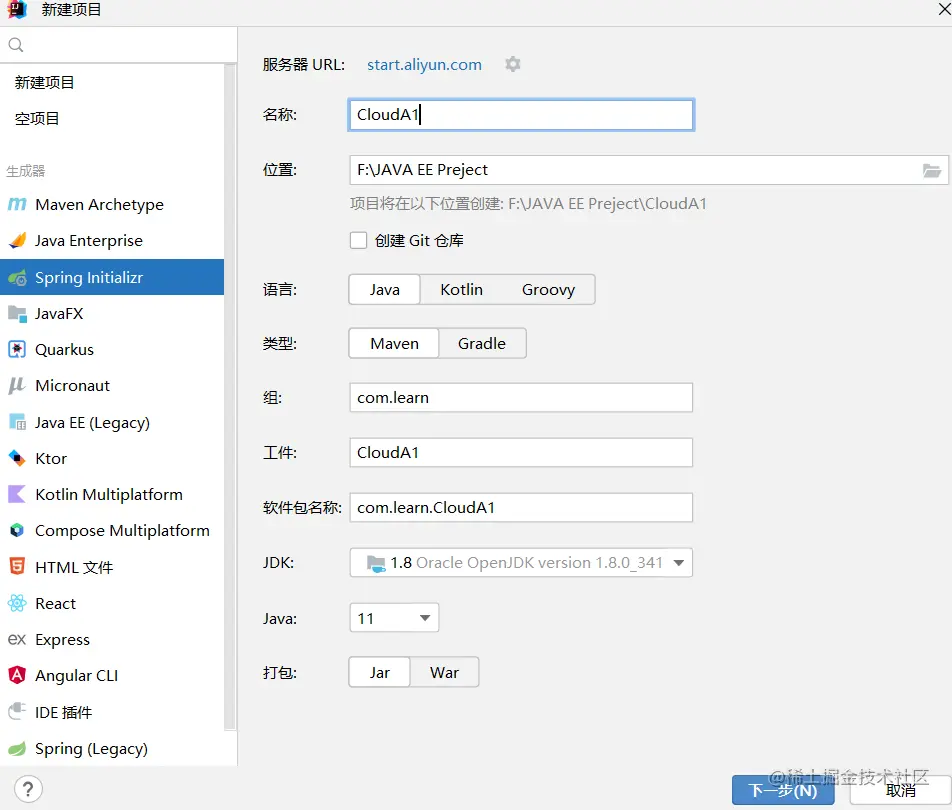Choose Gradle as build type
952x810 pixels.
[x=481, y=344]
